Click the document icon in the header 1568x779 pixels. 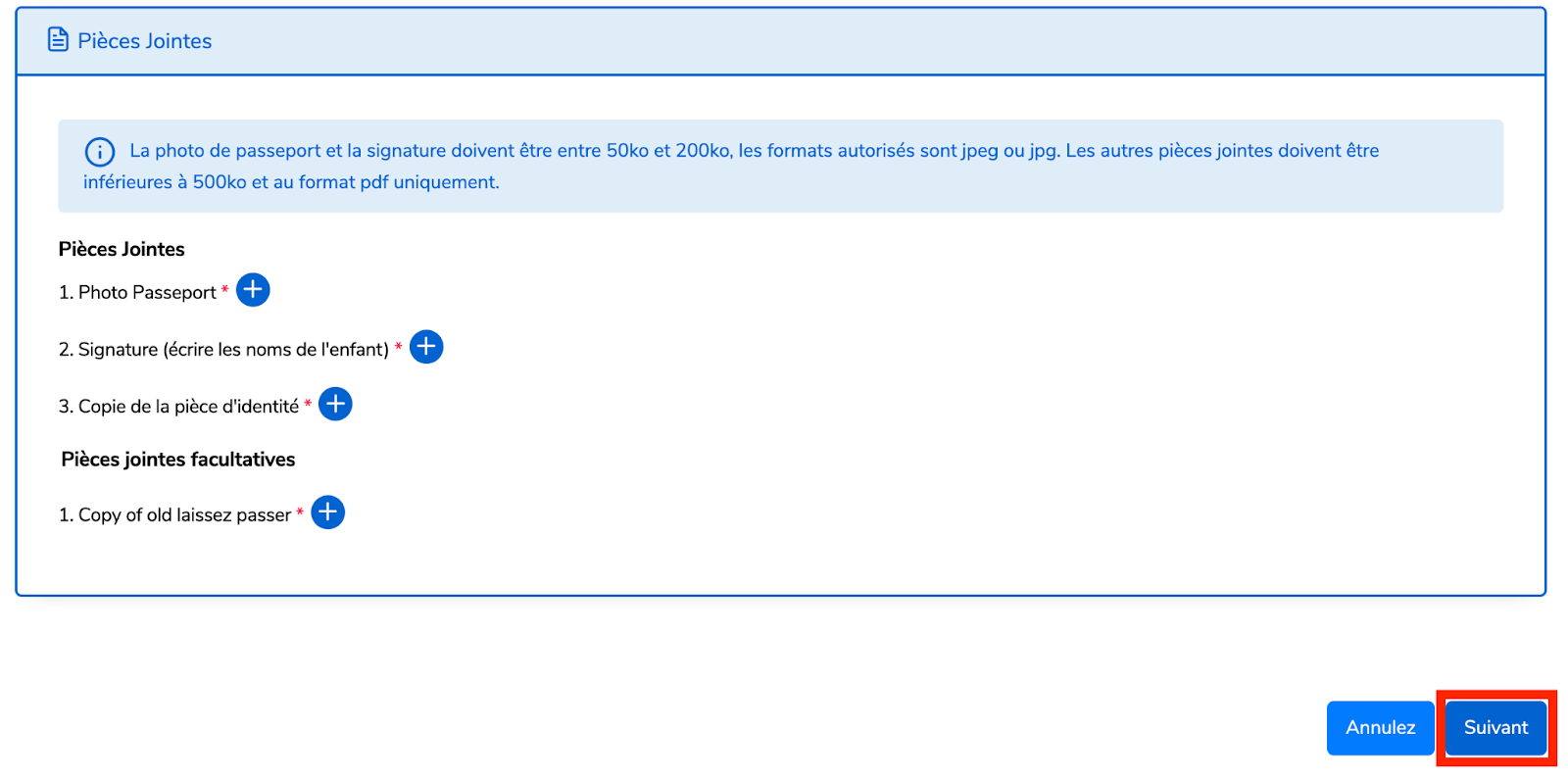point(59,40)
